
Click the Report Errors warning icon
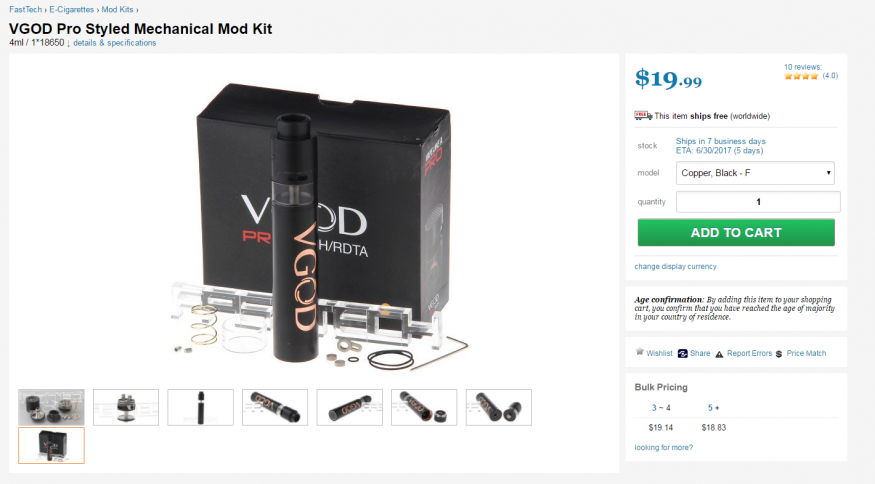click(x=719, y=354)
